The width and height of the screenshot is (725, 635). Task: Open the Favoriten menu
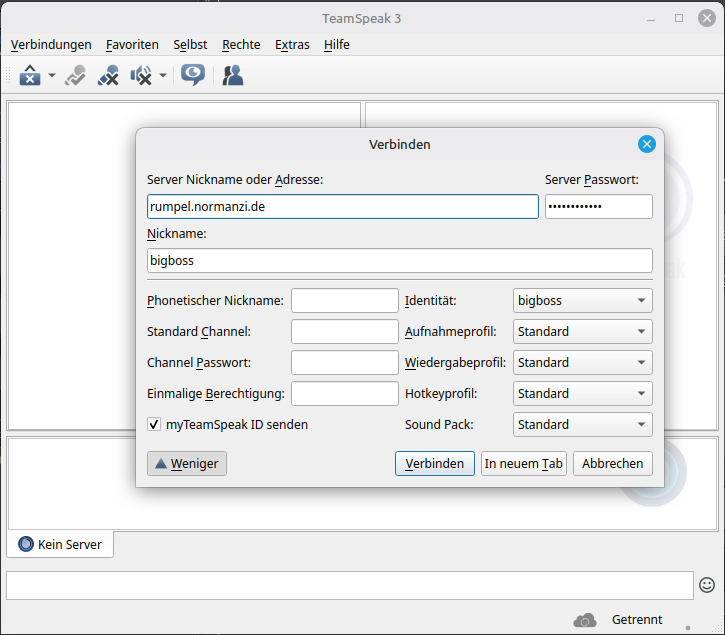pyautogui.click(x=132, y=44)
